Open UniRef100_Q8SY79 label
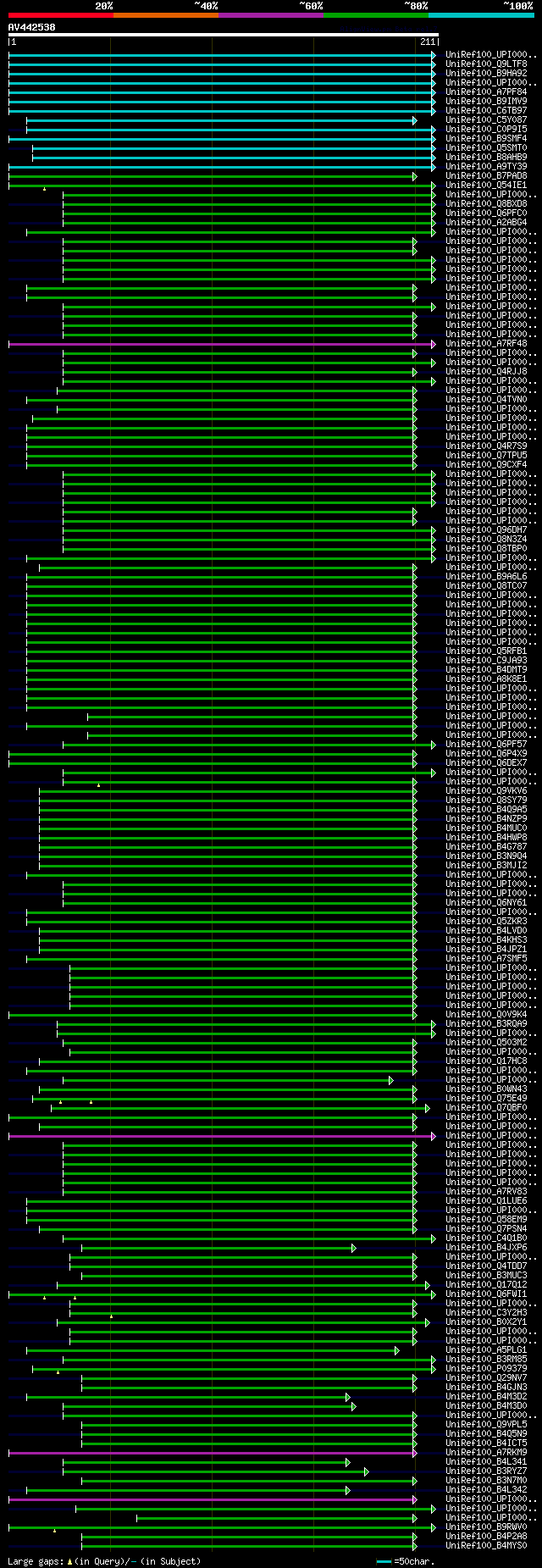Screen dimensions: 542x1568 pyautogui.click(x=486, y=801)
